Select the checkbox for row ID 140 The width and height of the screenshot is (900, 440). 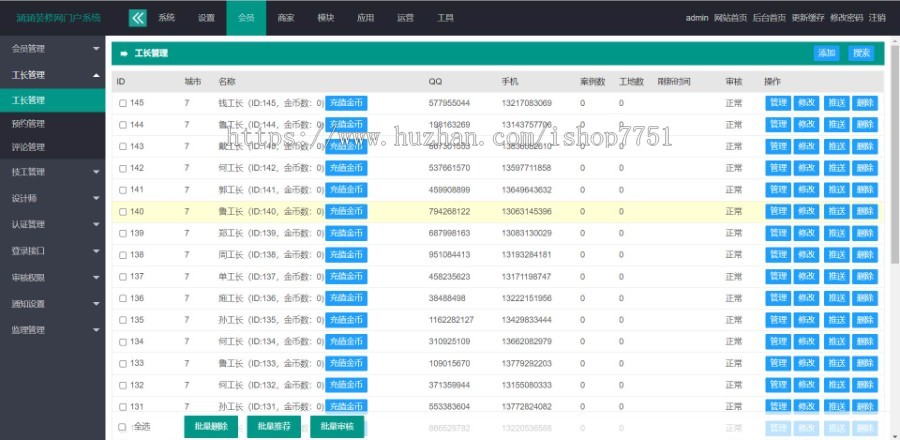coord(122,211)
